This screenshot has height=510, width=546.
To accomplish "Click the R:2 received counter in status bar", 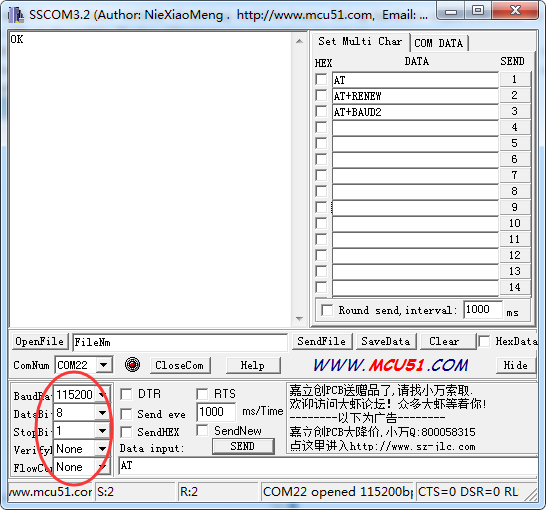I will pyautogui.click(x=218, y=492).
